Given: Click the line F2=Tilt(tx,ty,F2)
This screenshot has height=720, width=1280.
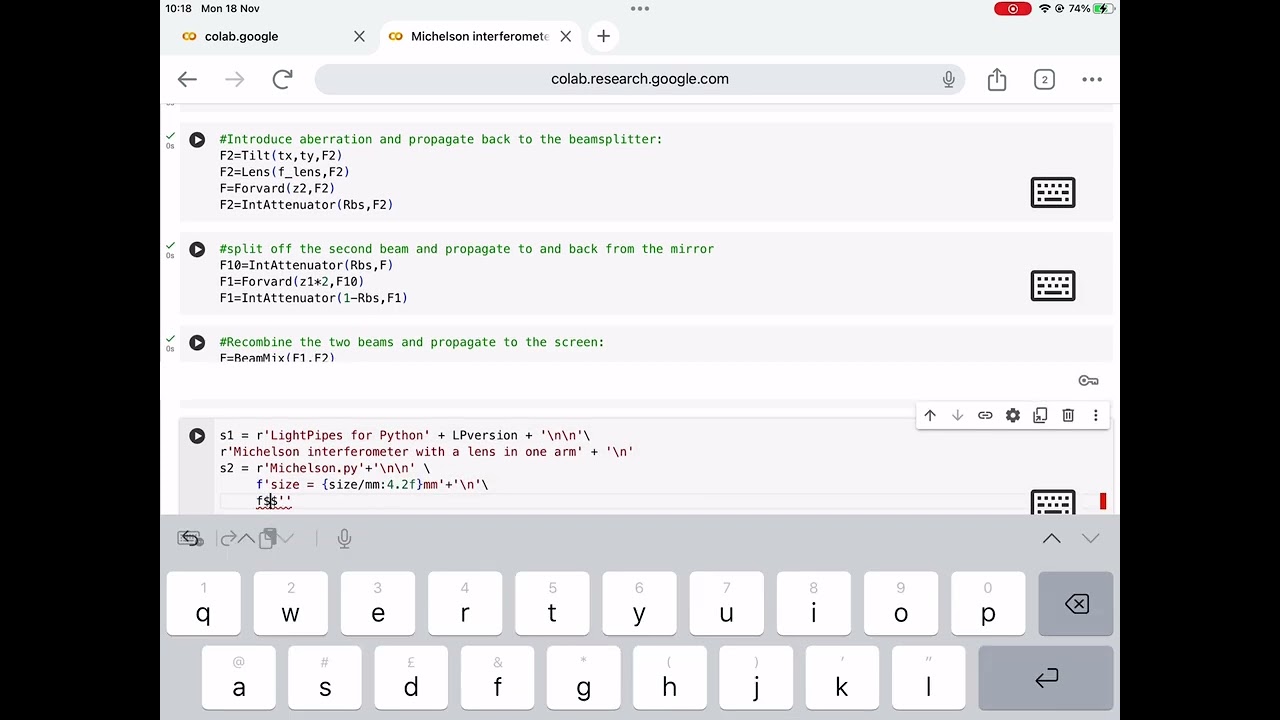Looking at the screenshot, I should click(x=280, y=156).
